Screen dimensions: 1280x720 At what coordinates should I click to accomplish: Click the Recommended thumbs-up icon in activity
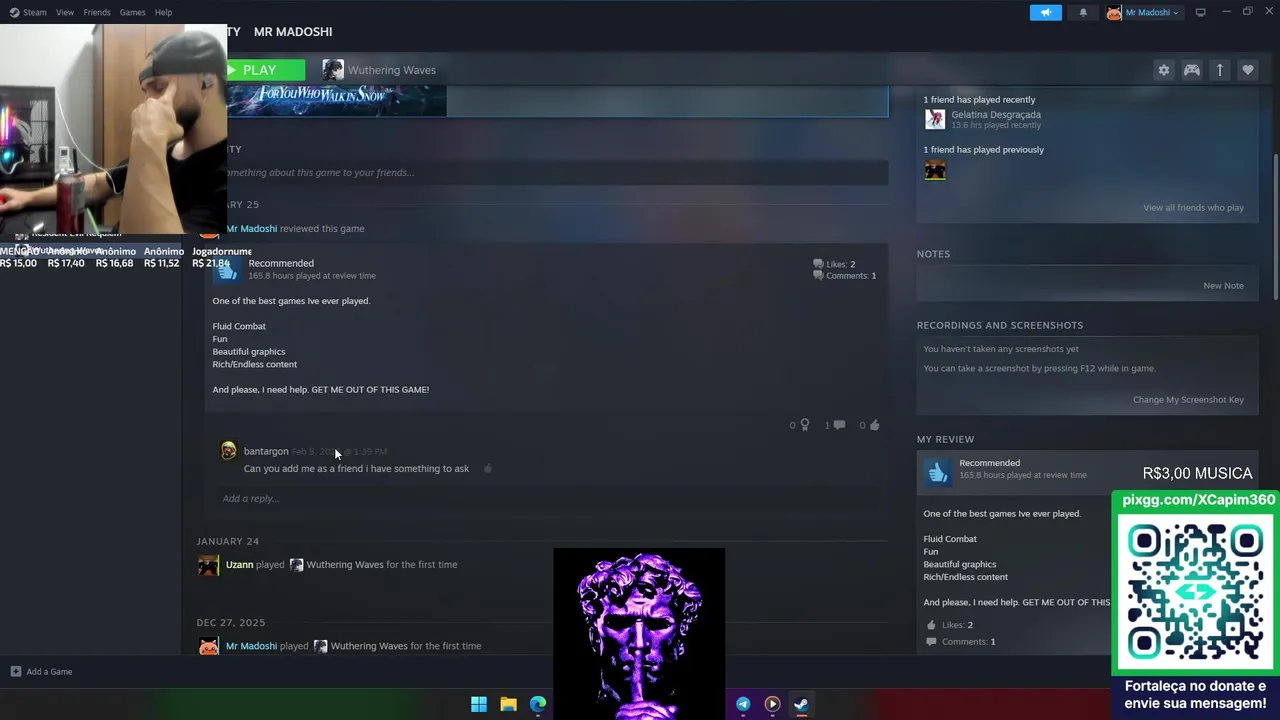[x=227, y=269]
